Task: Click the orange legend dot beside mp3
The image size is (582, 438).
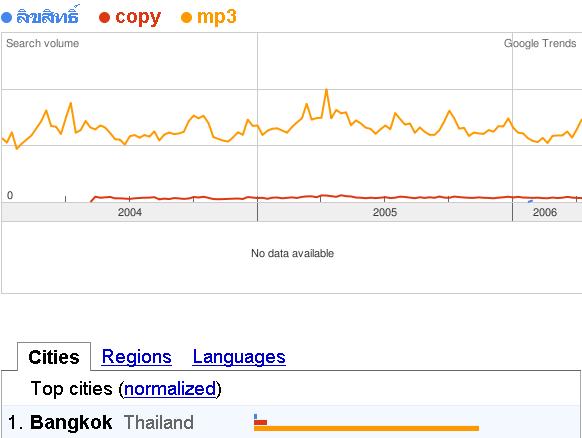Action: click(186, 17)
